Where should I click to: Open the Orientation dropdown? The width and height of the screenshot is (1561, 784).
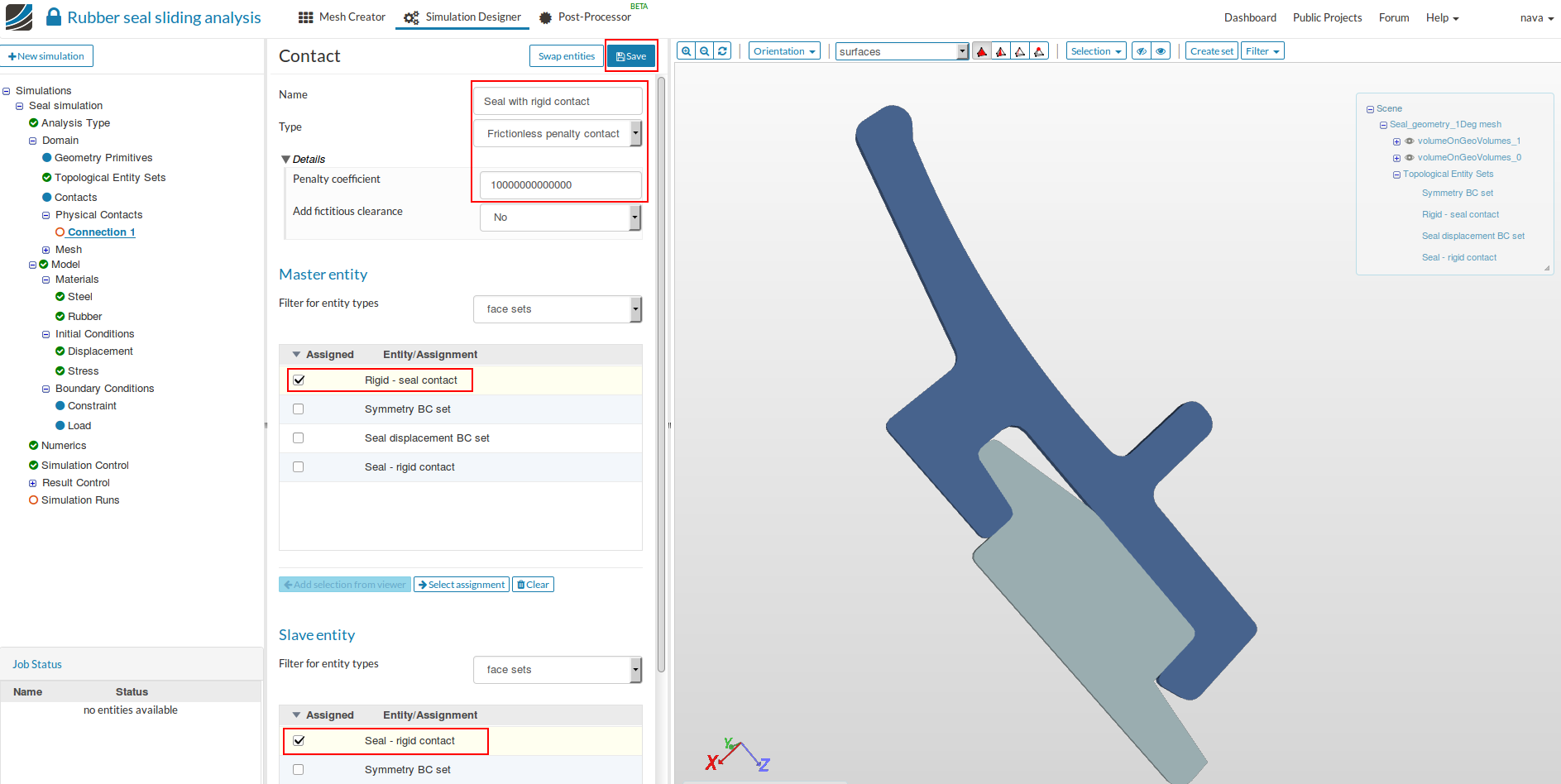(784, 51)
